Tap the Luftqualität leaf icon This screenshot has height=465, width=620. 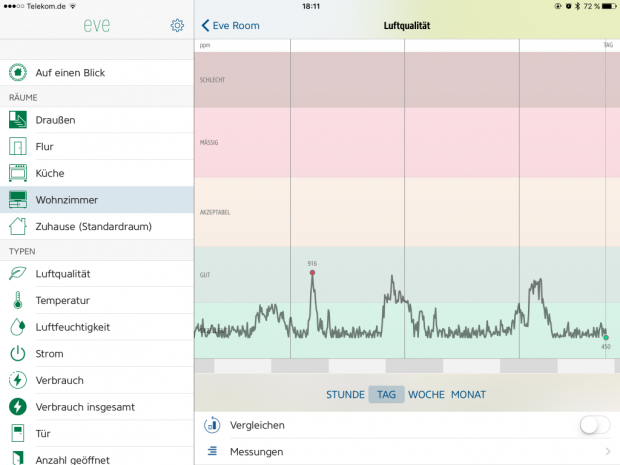tap(18, 273)
